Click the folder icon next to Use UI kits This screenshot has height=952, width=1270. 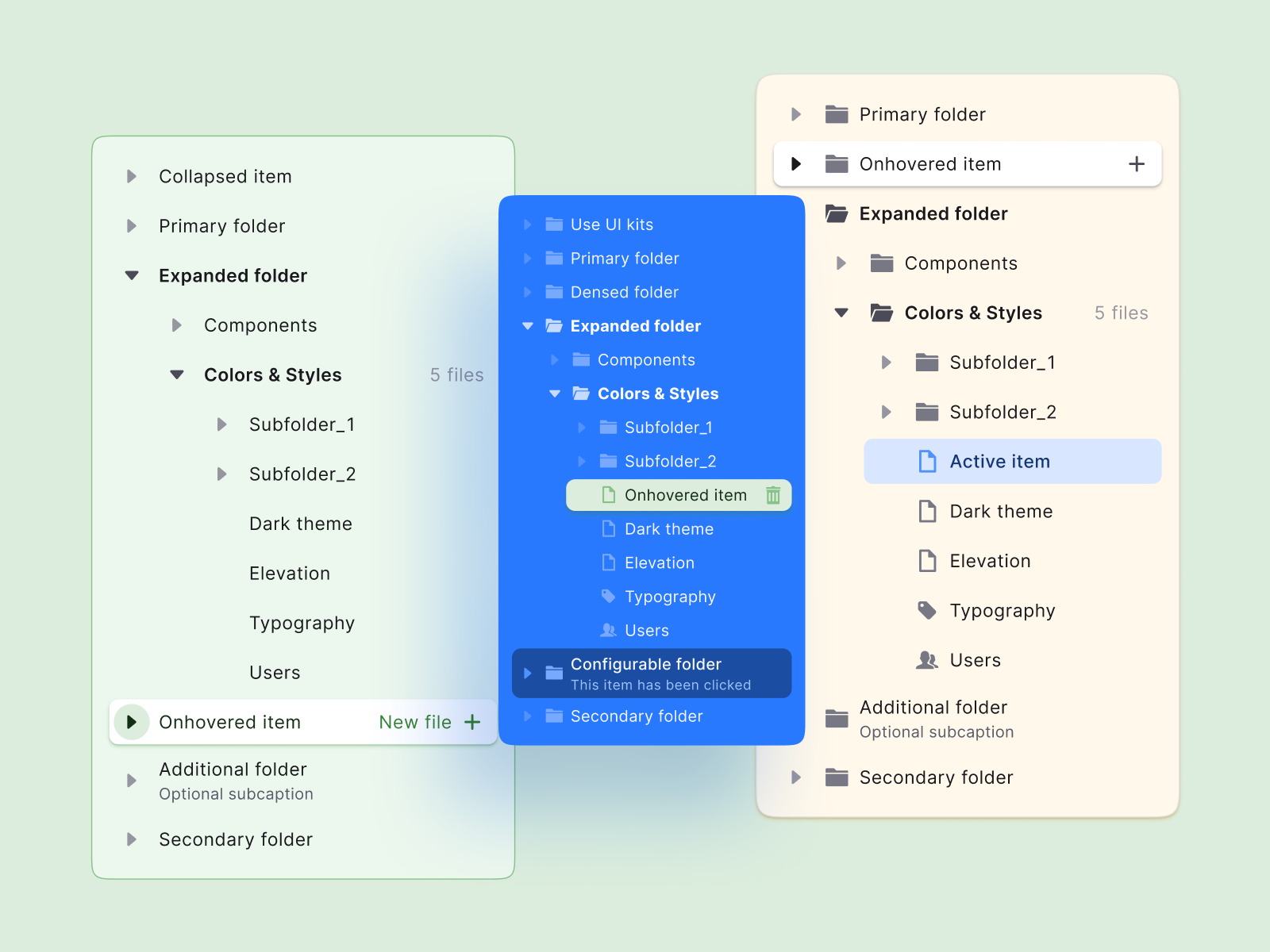click(553, 224)
